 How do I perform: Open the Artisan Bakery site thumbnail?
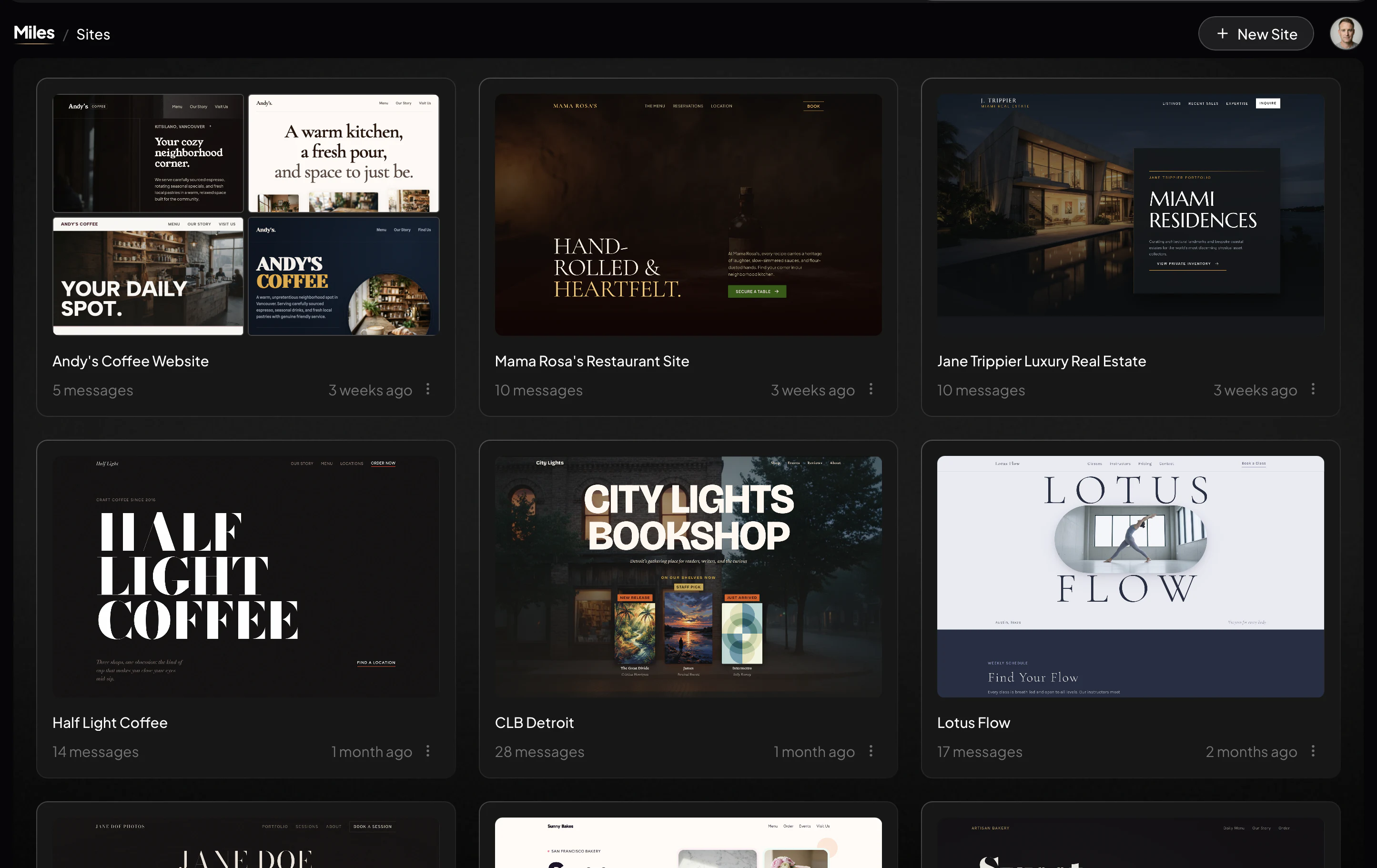tap(1130, 843)
